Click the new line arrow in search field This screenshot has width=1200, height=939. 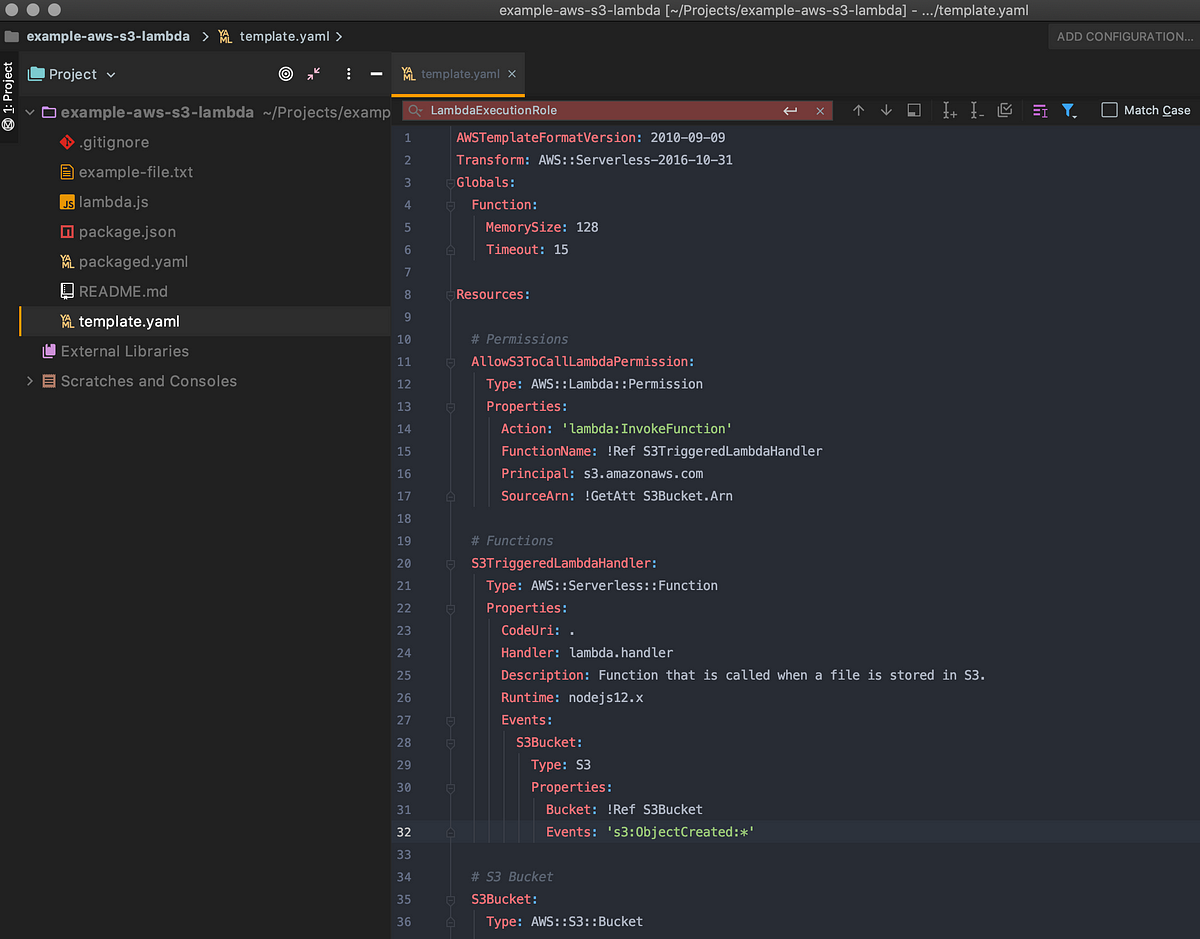pos(790,111)
